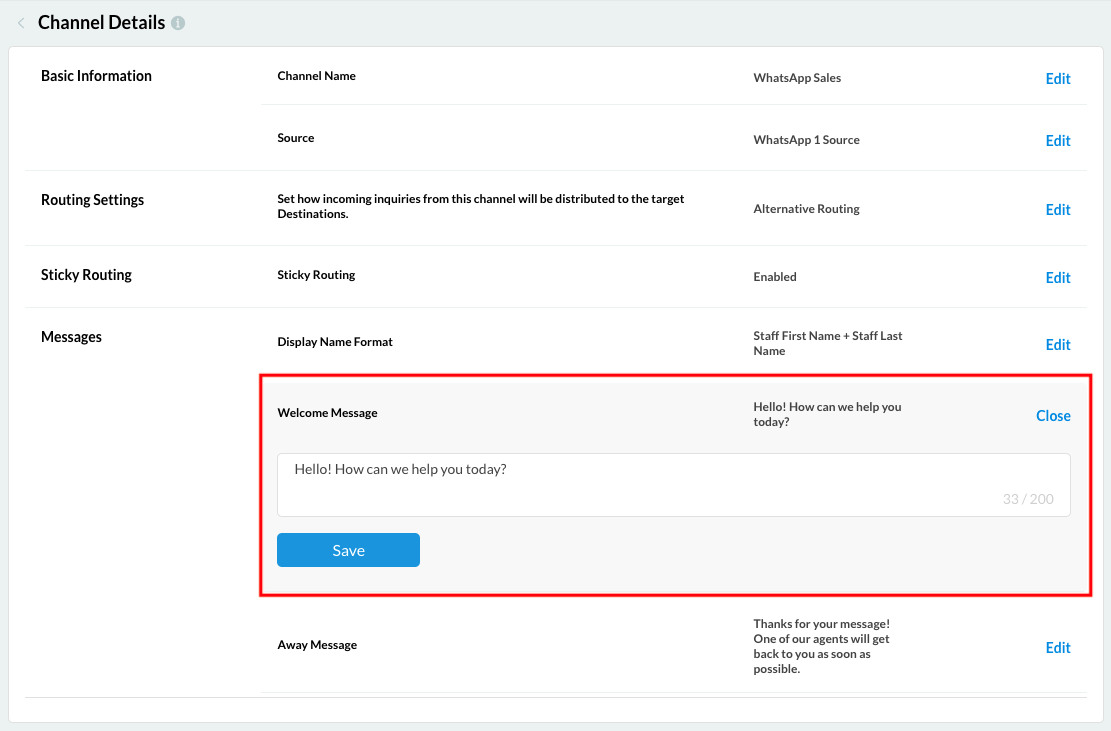This screenshot has height=731, width=1111.
Task: Select the 'Enabled' sticky routing value
Action: pos(774,277)
